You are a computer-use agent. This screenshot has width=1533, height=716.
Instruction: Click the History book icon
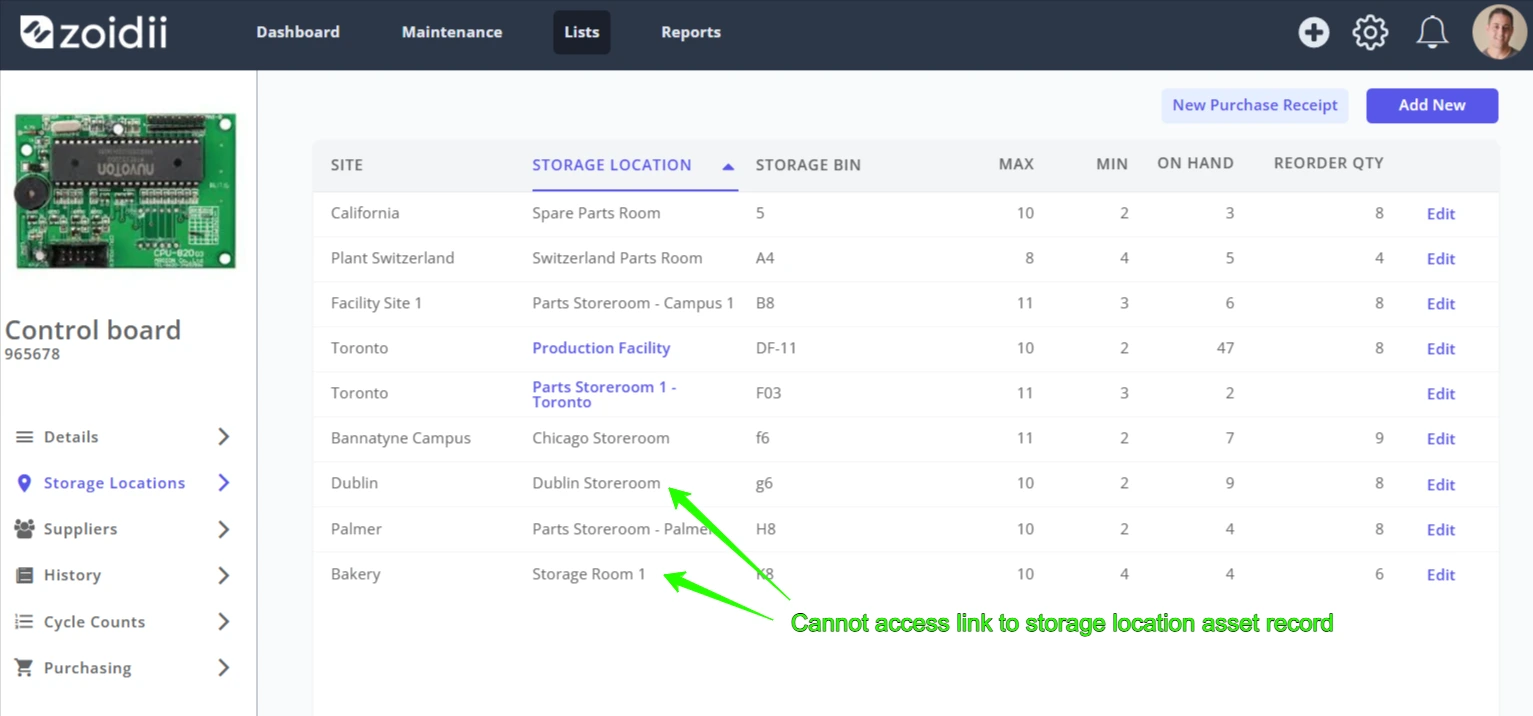click(x=24, y=575)
